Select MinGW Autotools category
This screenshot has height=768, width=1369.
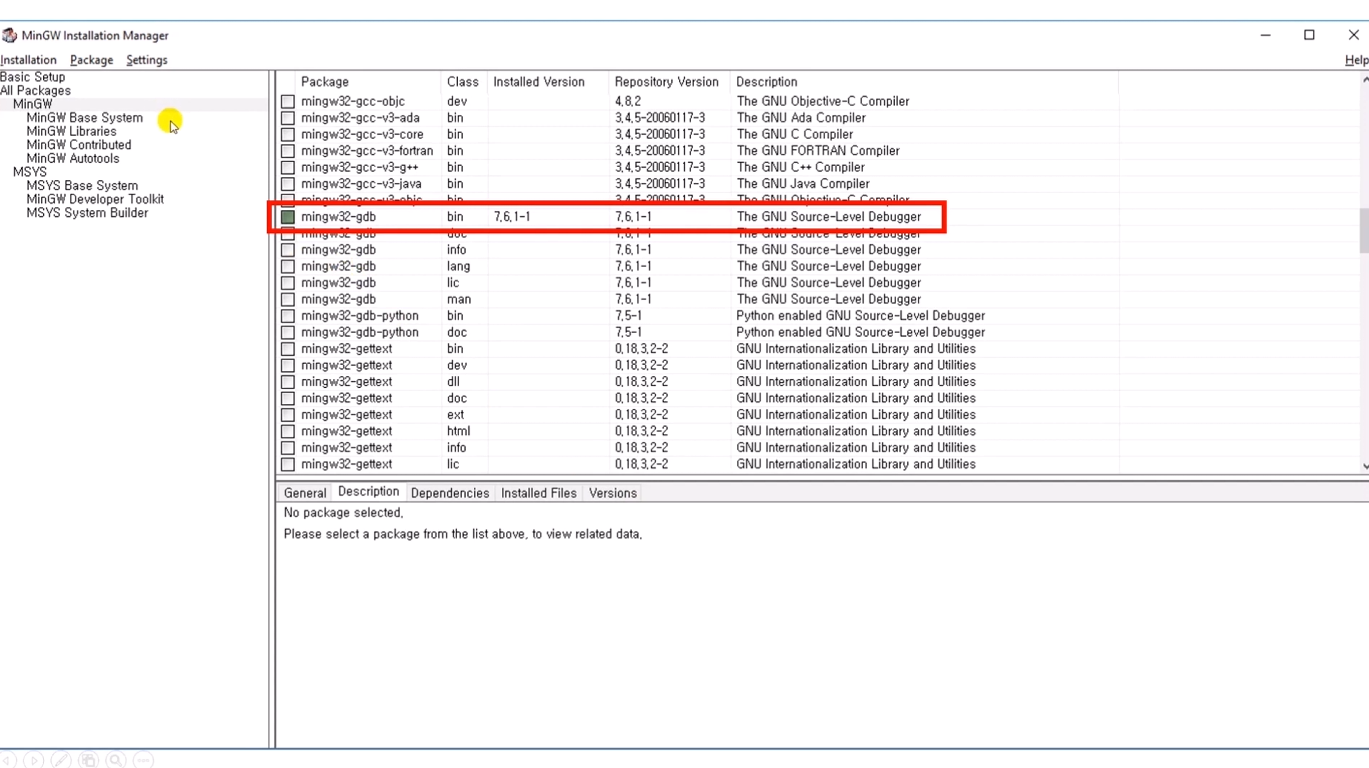(x=72, y=158)
